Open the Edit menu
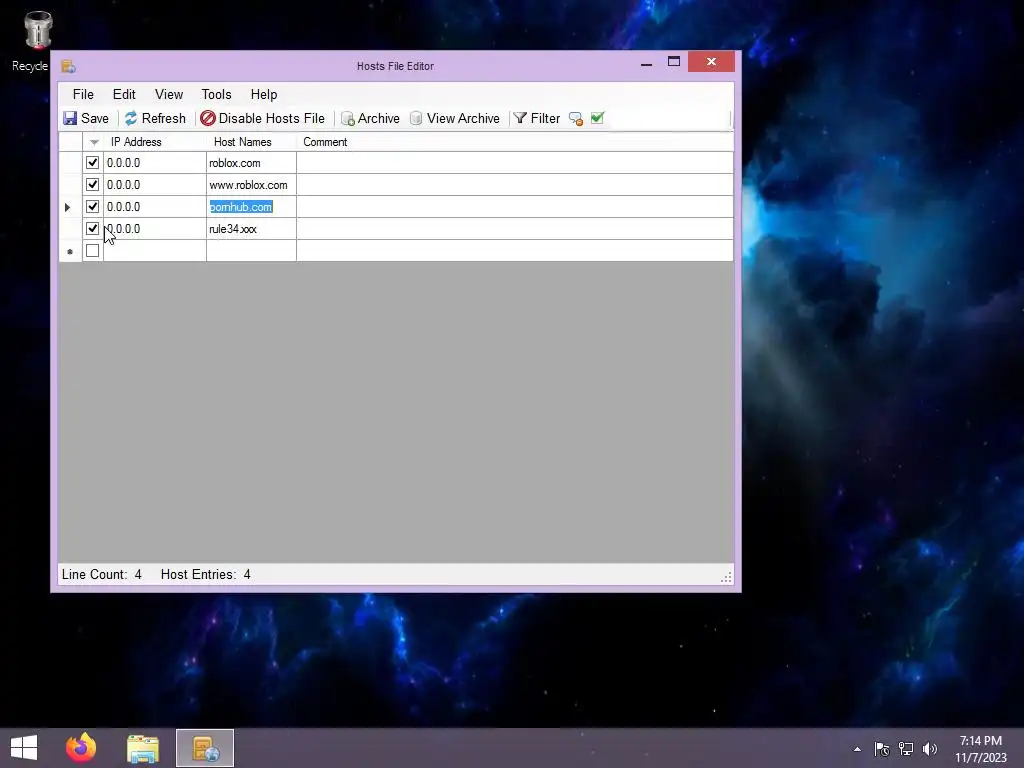1024x768 pixels. point(124,94)
